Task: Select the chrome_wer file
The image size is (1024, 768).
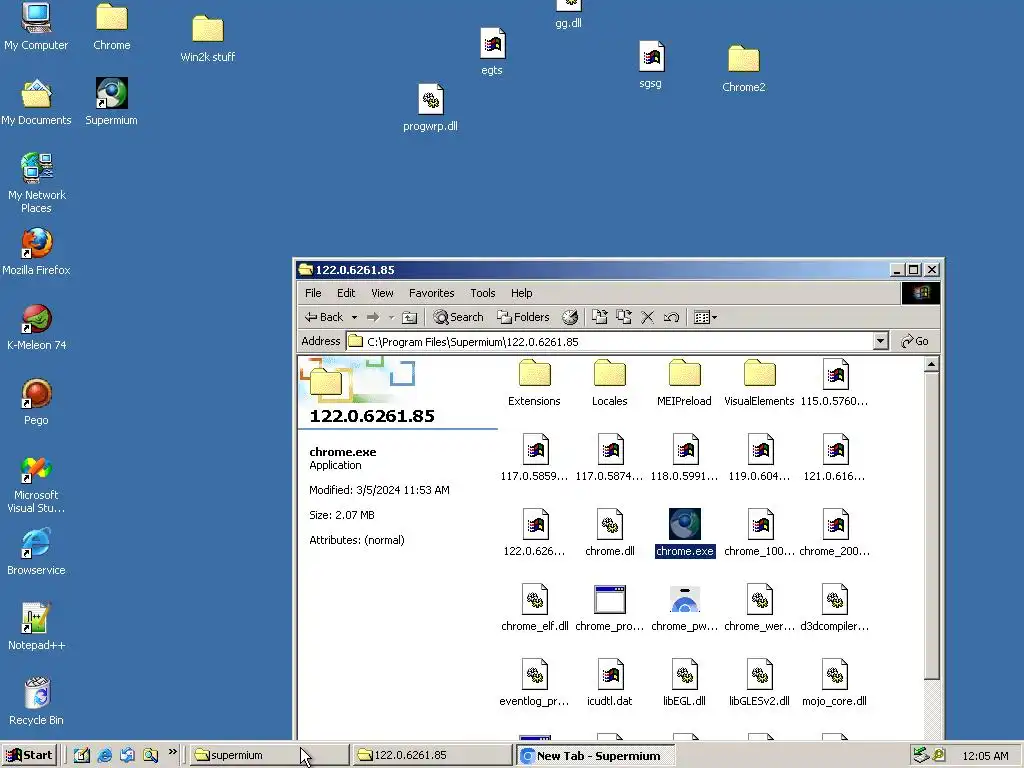Action: pos(759,608)
